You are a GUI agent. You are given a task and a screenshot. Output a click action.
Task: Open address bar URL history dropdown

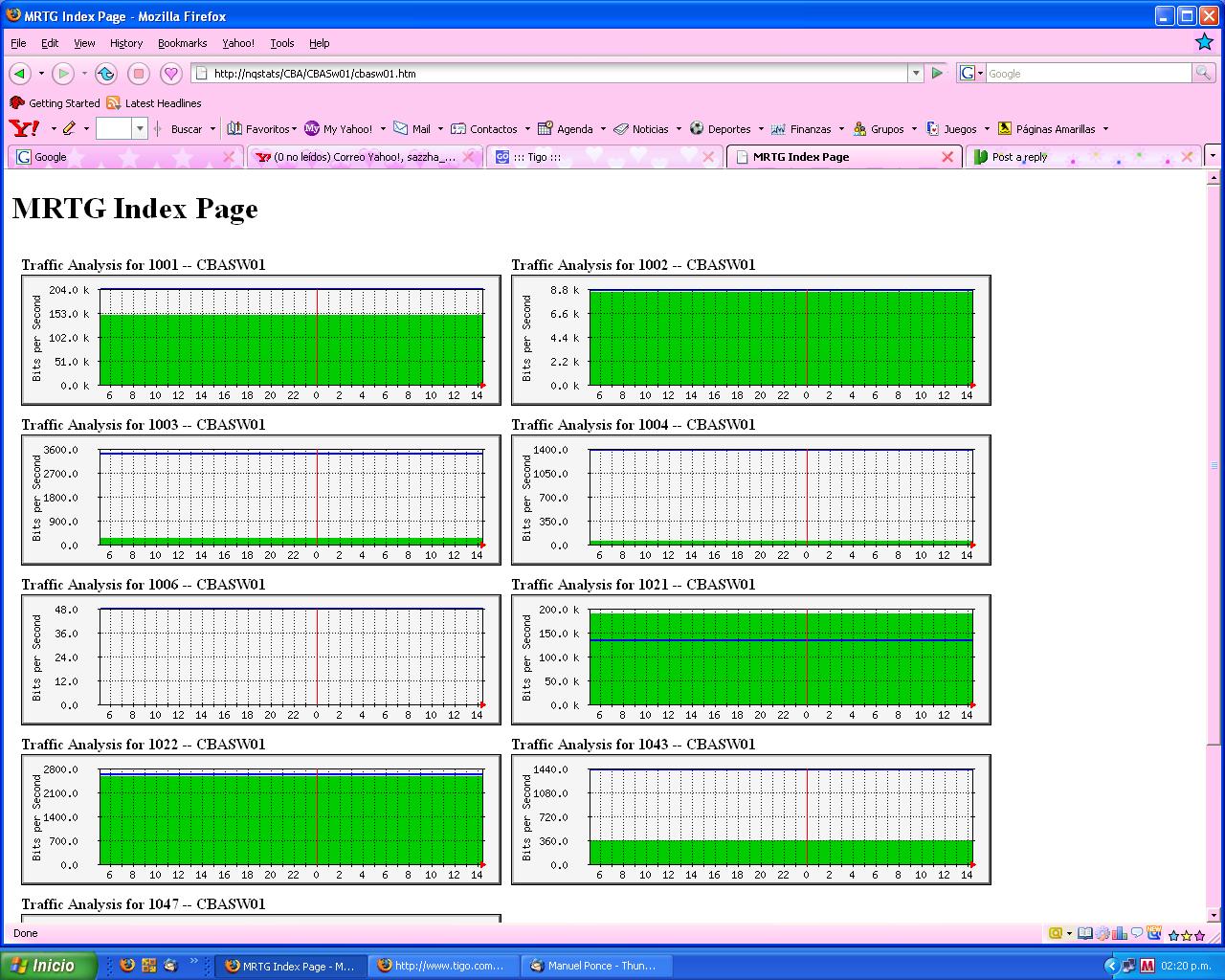(916, 73)
